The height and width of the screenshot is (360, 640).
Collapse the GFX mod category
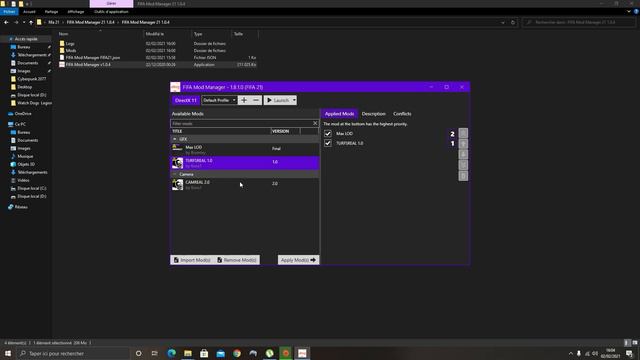tap(175, 139)
